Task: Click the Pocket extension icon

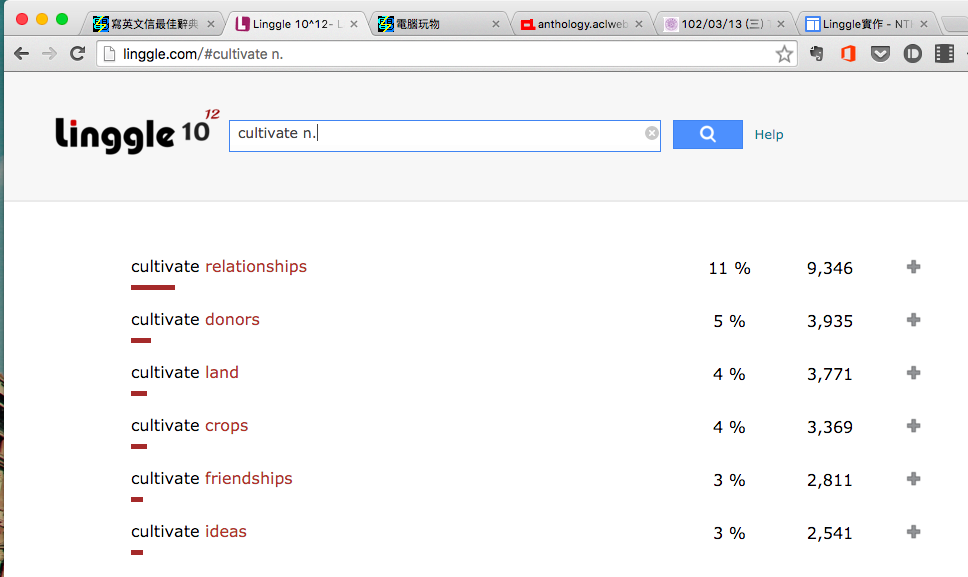Action: 880,54
